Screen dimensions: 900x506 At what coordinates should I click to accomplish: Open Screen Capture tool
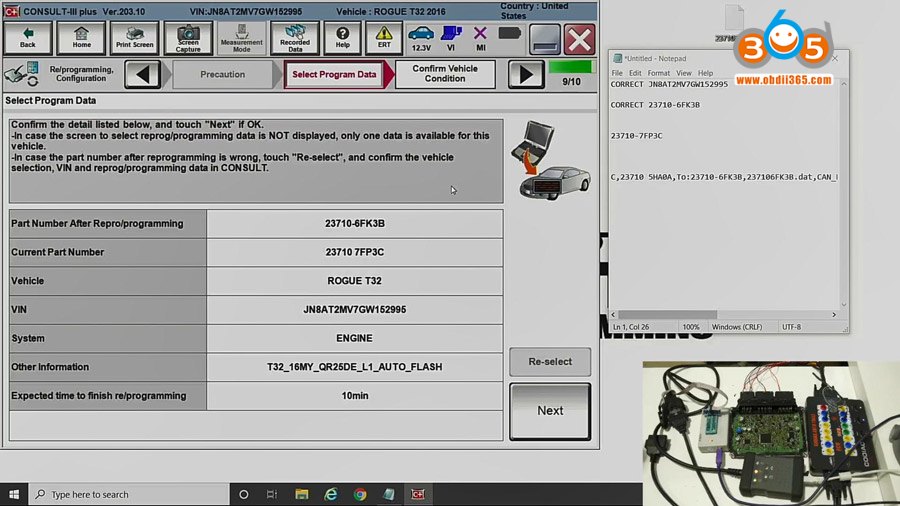click(x=188, y=38)
